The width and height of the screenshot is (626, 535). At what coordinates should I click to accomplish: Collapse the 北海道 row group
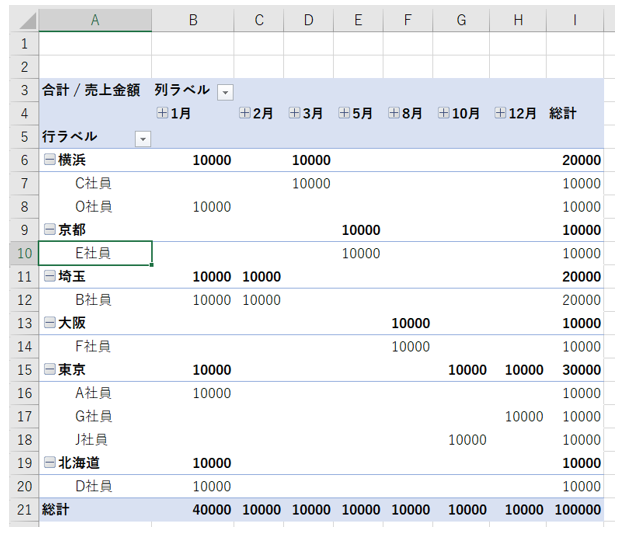(49, 463)
